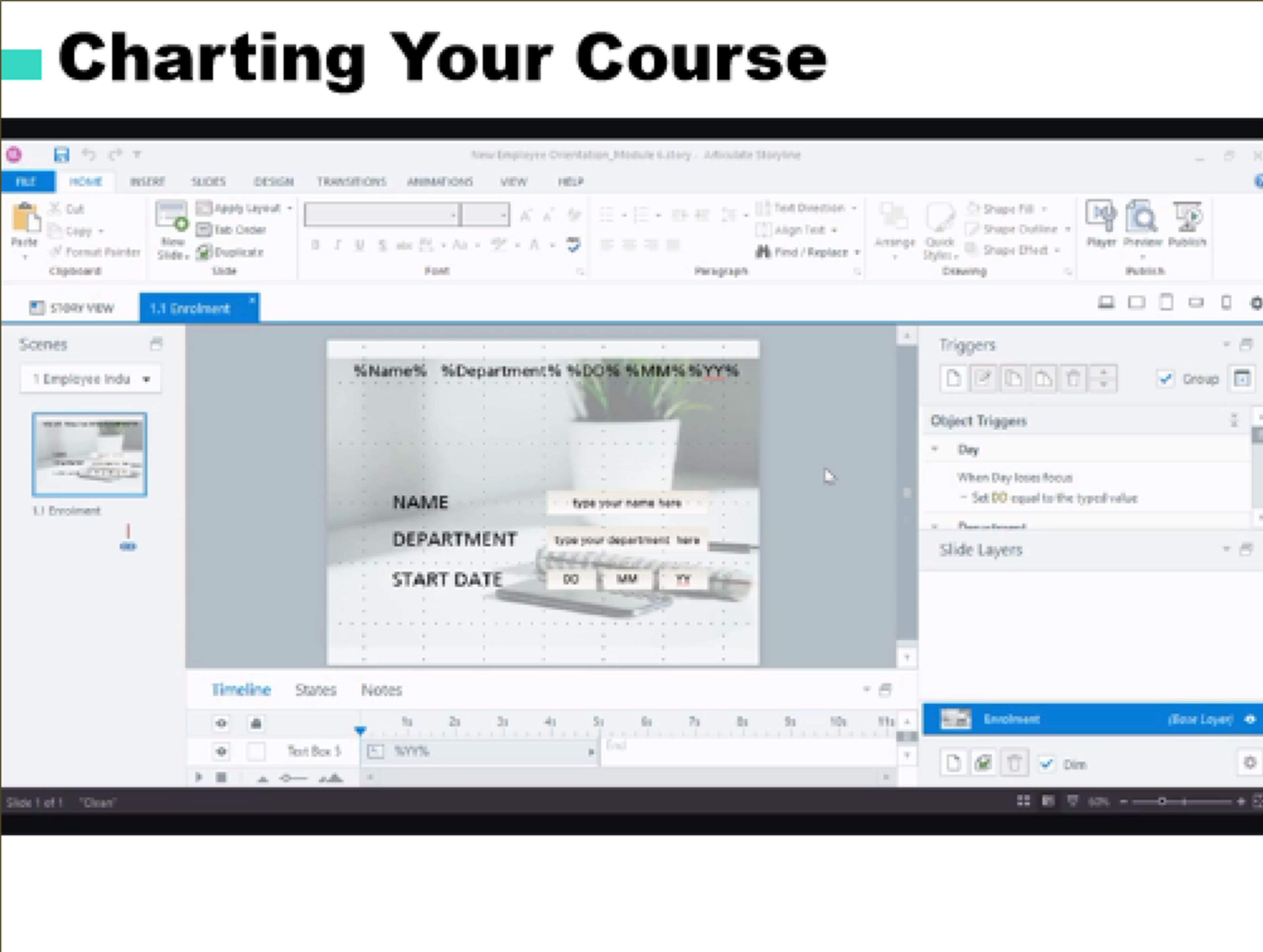
Task: Click the Redo arrow icon
Action: 115,154
